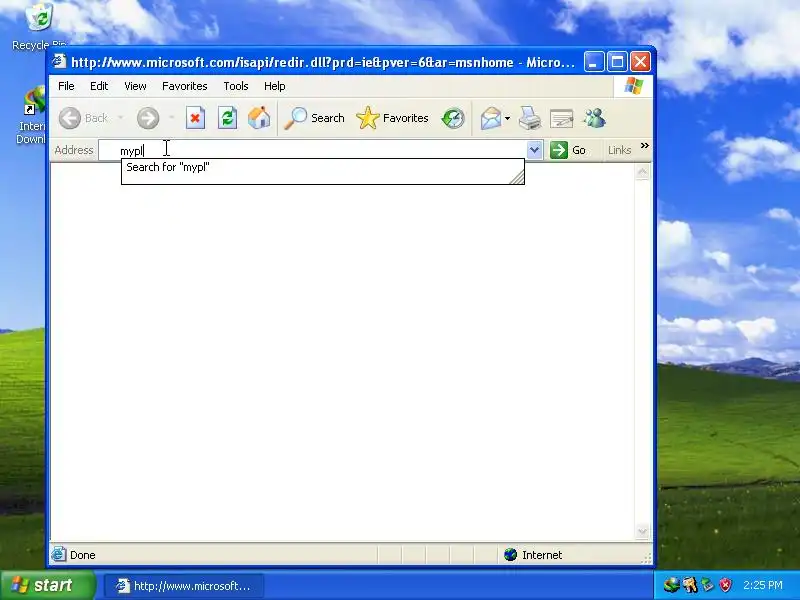Click the microsoft.com taskbar button
800x600 pixels.
[184, 586]
